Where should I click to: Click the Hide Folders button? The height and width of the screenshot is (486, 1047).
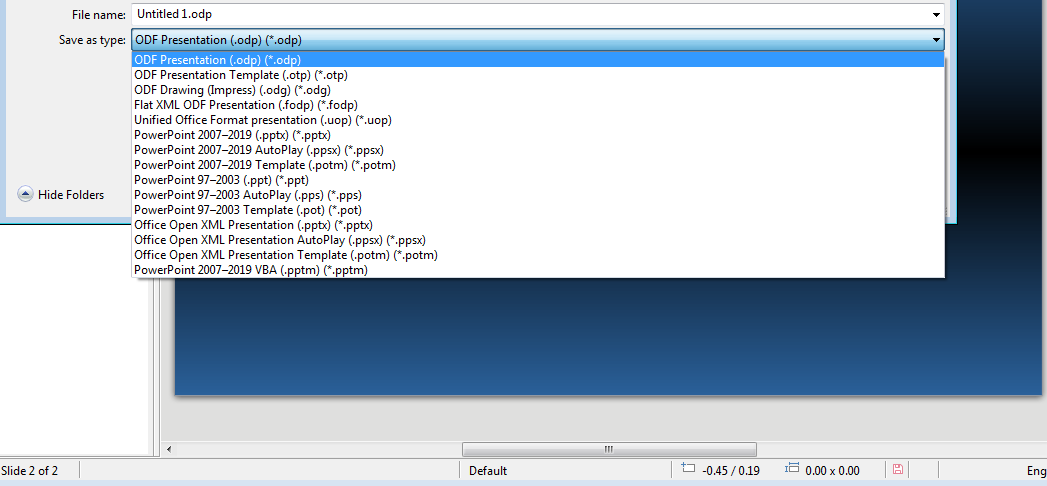61,195
